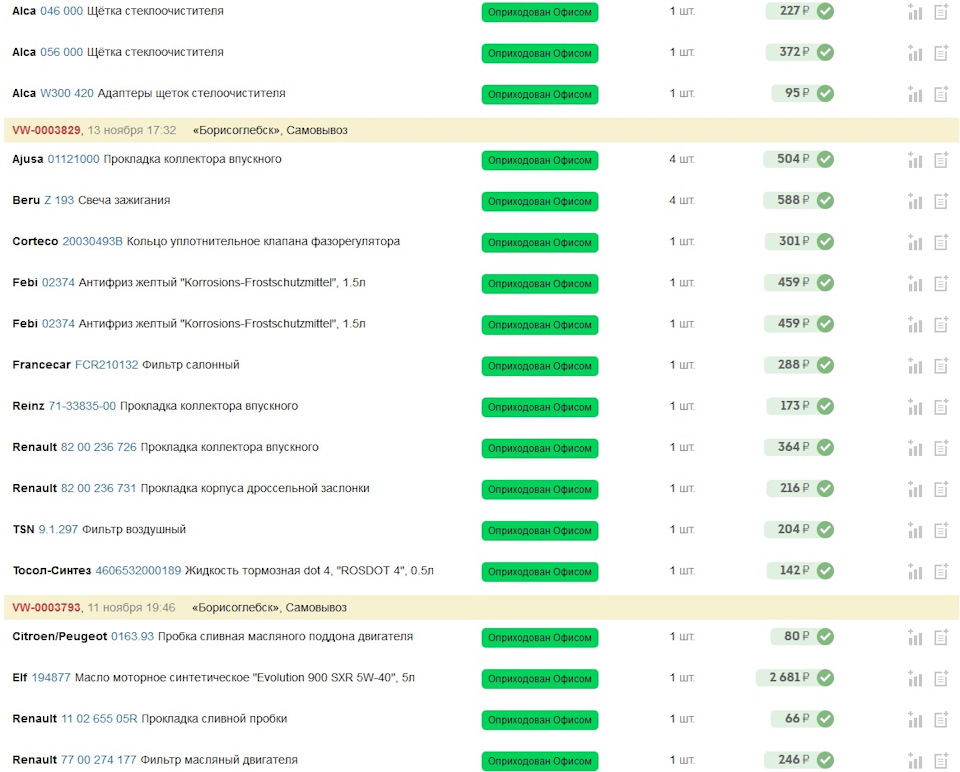
Task: Click green checkmark beside the 504 ₽ price
Action: point(825,160)
